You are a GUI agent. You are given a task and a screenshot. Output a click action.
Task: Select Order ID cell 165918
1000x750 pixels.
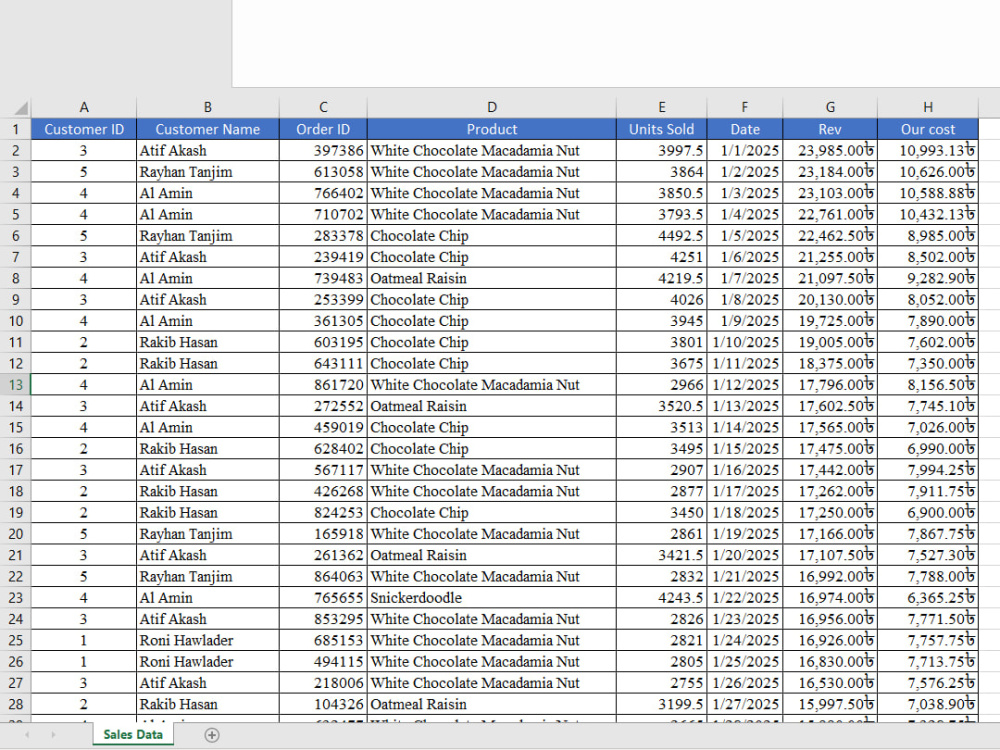coord(323,534)
